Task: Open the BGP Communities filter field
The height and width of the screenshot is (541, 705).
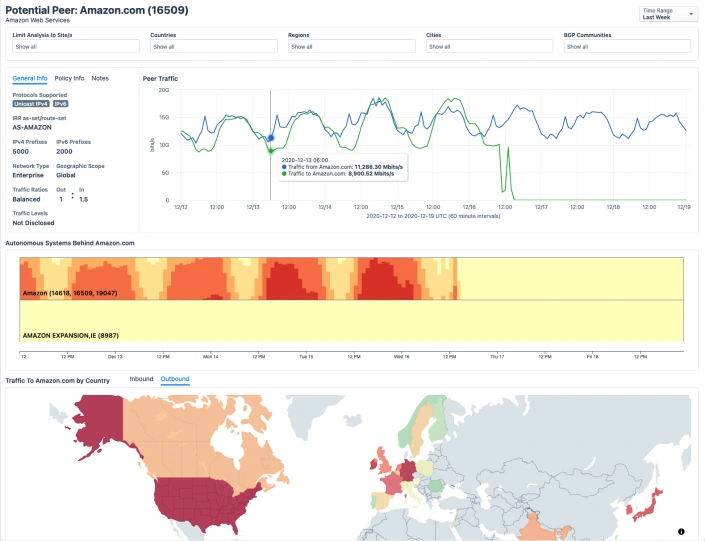Action: tap(627, 46)
